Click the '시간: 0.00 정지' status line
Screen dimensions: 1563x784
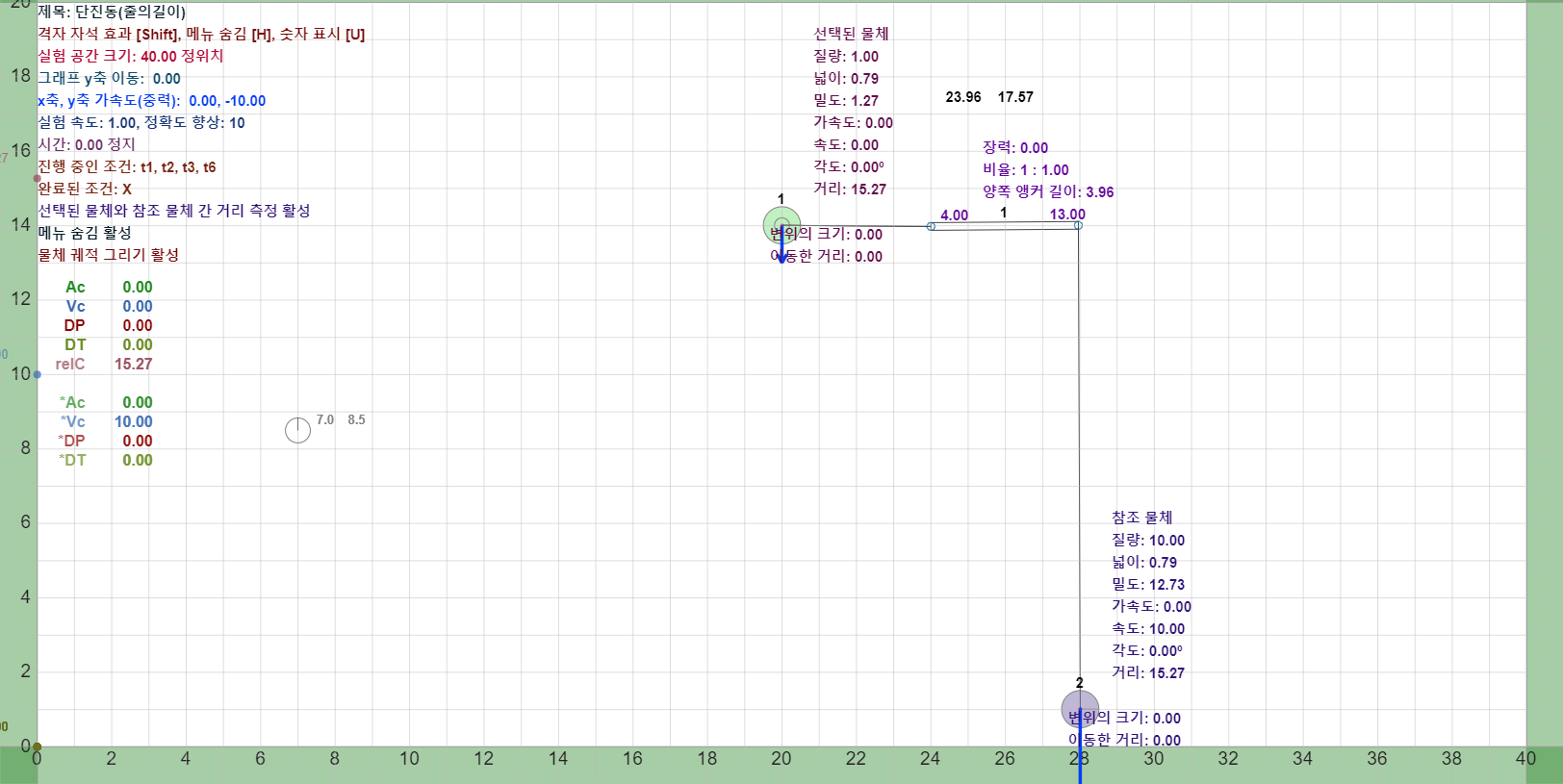(x=87, y=144)
